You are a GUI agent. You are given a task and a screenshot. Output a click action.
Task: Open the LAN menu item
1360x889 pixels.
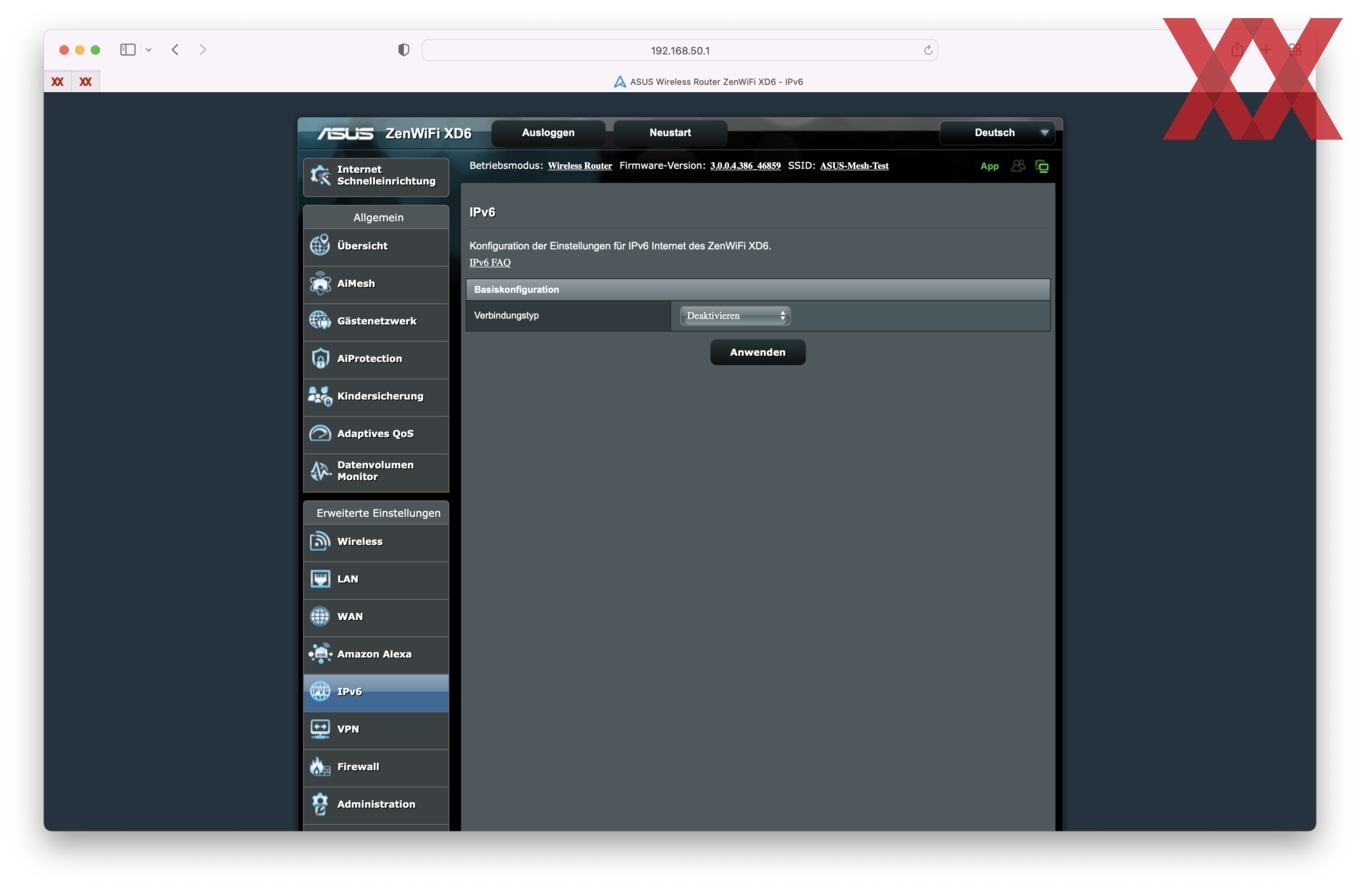376,580
